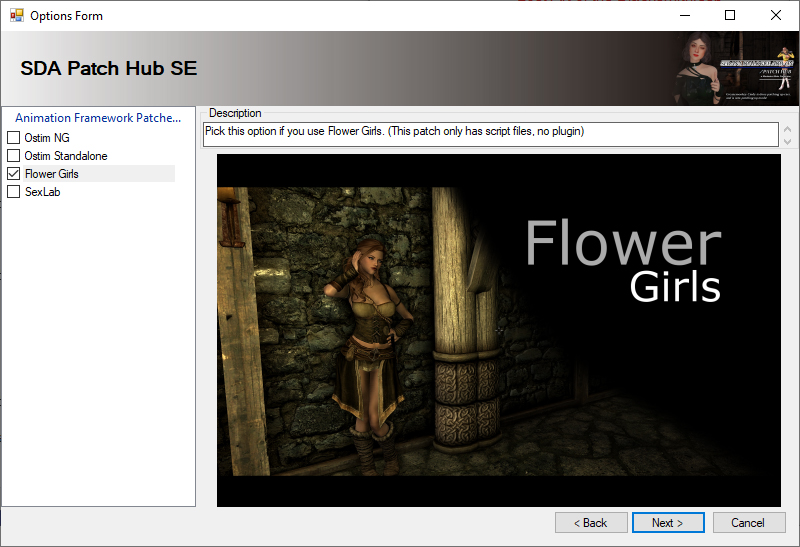The width and height of the screenshot is (800, 547).
Task: Click the Animation Framework Patches header
Action: [x=98, y=118]
